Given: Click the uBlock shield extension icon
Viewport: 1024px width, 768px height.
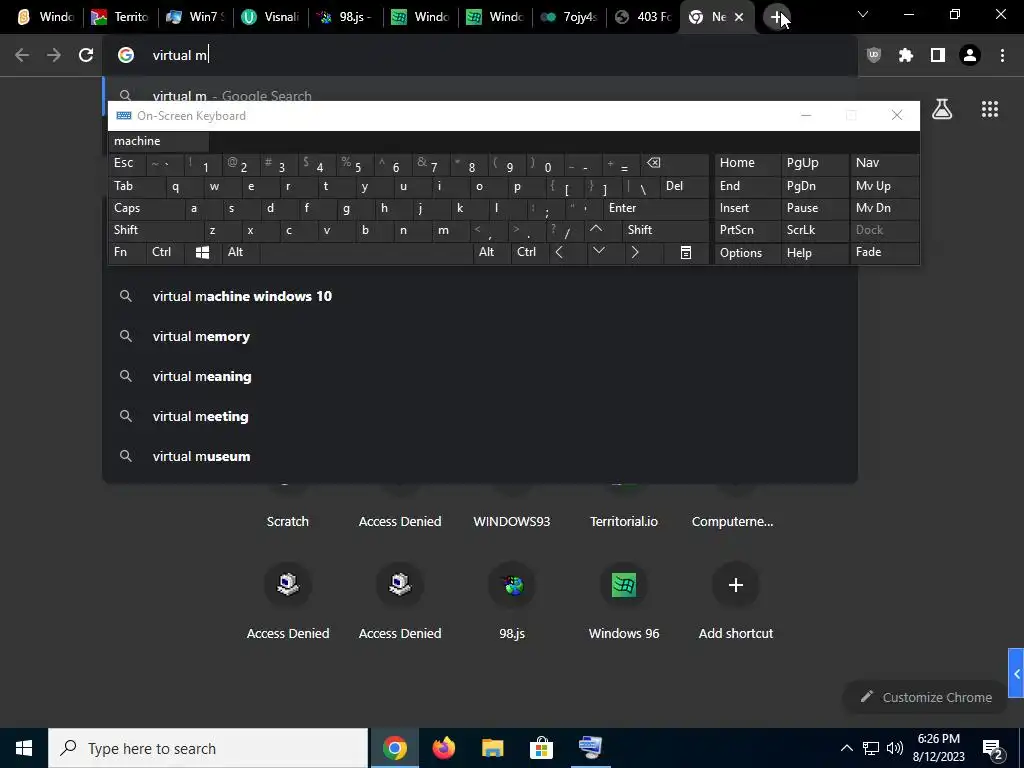Looking at the screenshot, I should coord(873,56).
